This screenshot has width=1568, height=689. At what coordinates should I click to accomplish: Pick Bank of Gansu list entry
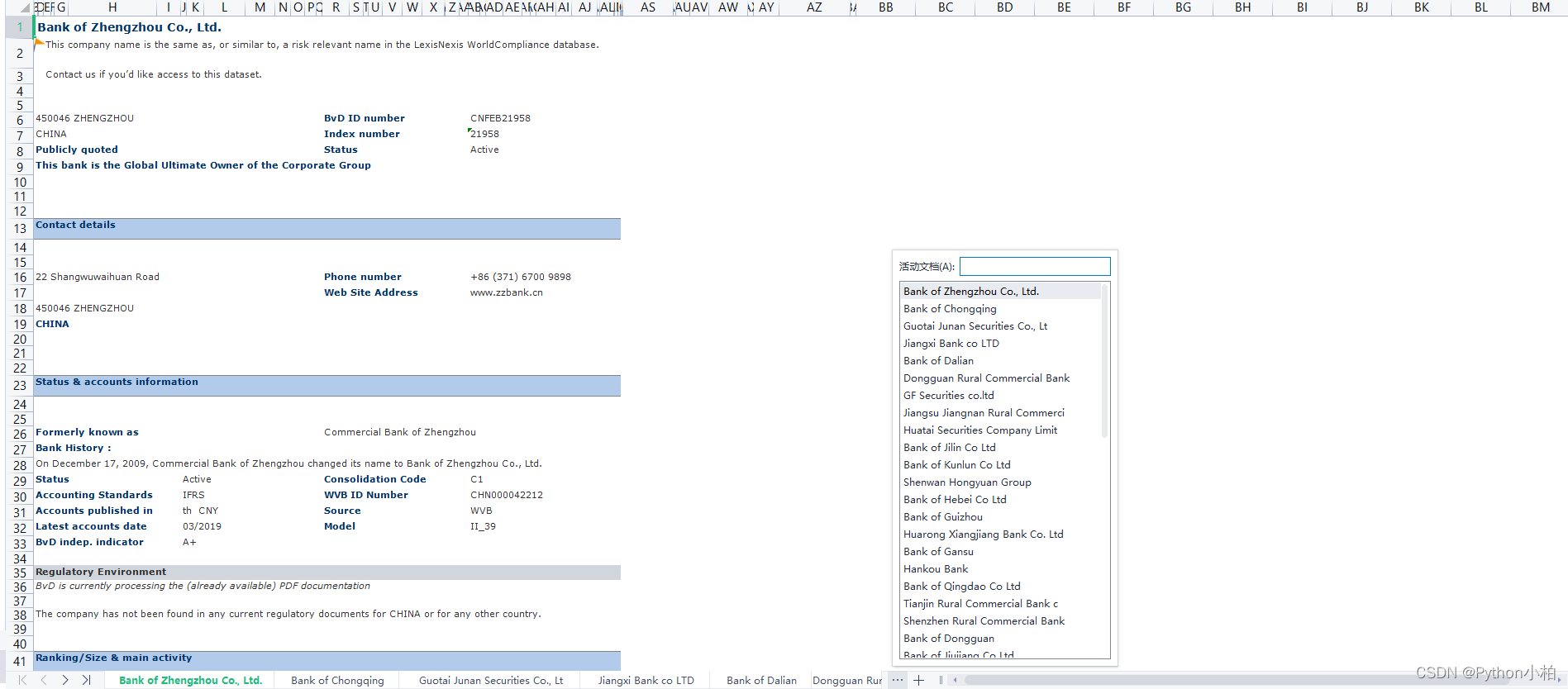[x=1000, y=551]
